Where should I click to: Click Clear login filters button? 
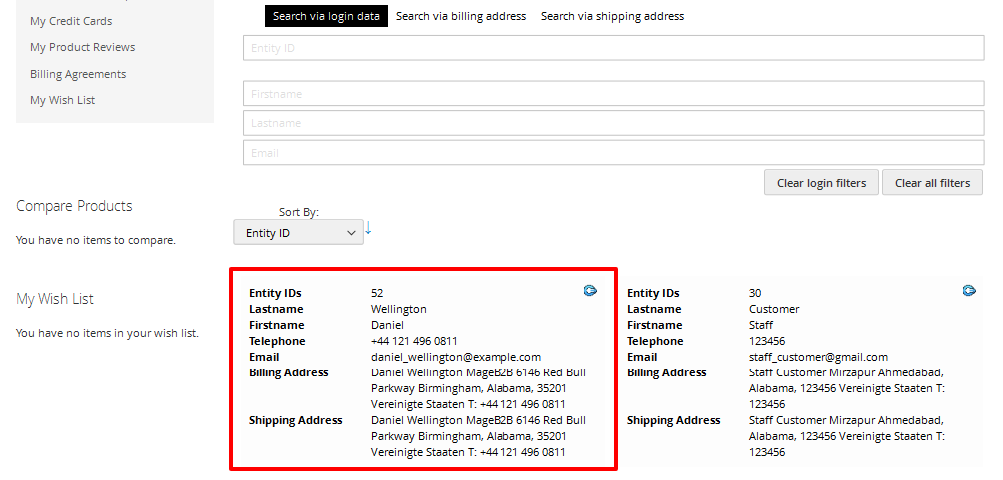(821, 183)
